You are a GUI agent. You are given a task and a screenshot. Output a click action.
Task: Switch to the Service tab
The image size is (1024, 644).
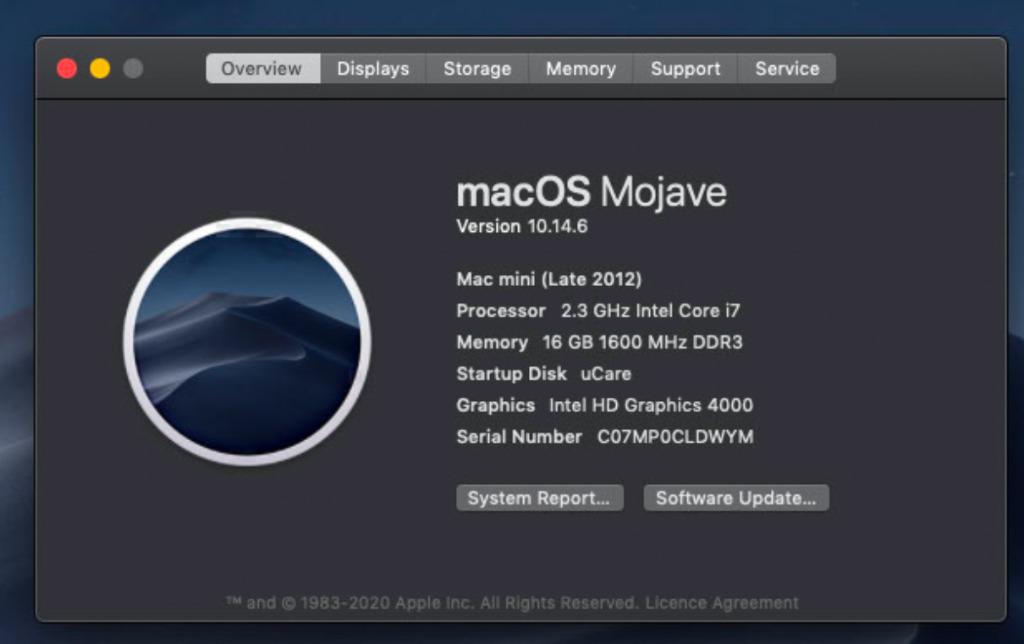tap(787, 69)
